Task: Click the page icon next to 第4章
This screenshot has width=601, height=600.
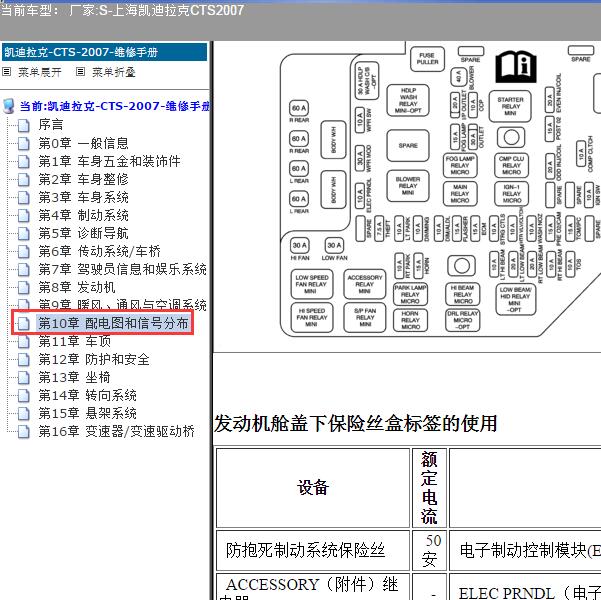Action: 24,215
